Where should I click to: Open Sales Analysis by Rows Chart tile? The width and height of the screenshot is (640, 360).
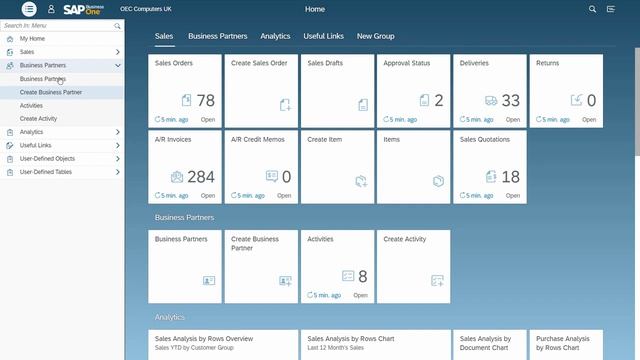pyautogui.click(x=376, y=345)
